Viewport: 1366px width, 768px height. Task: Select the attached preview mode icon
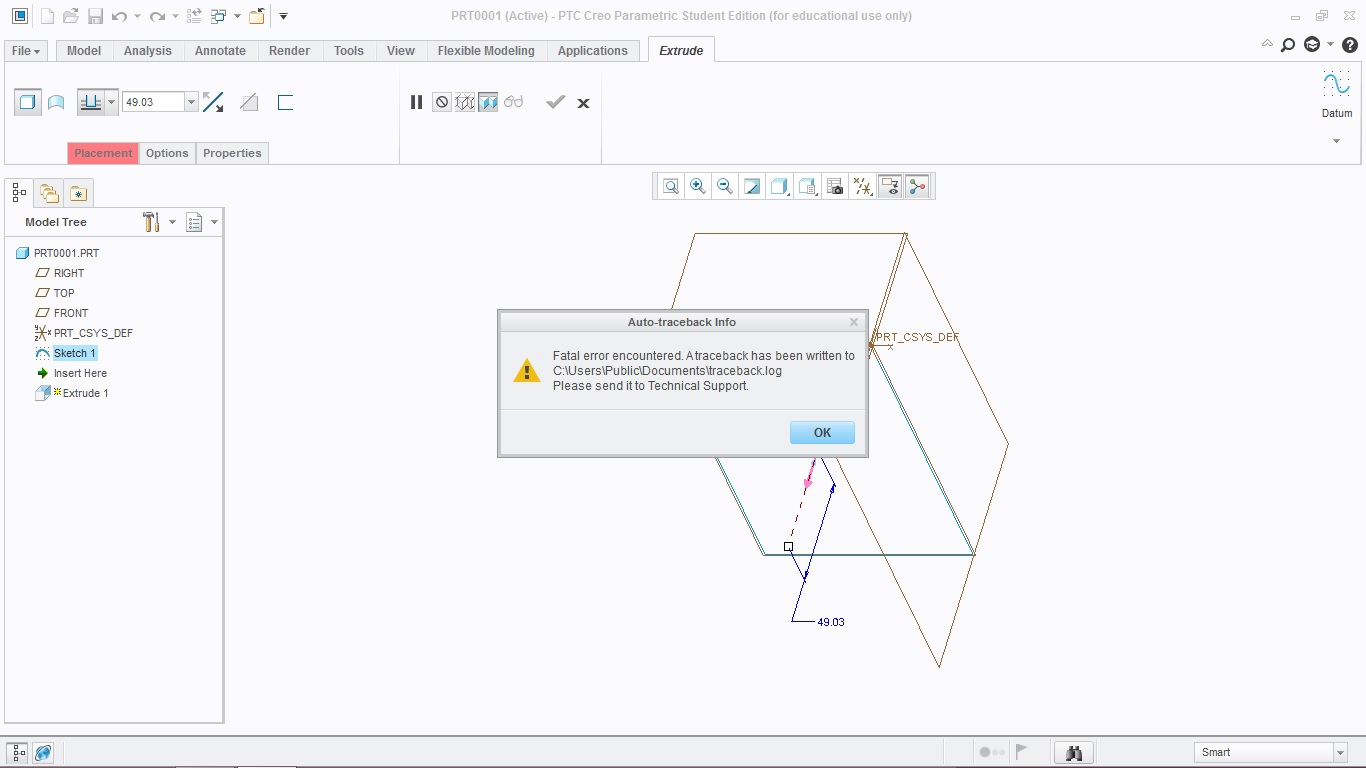[x=488, y=102]
